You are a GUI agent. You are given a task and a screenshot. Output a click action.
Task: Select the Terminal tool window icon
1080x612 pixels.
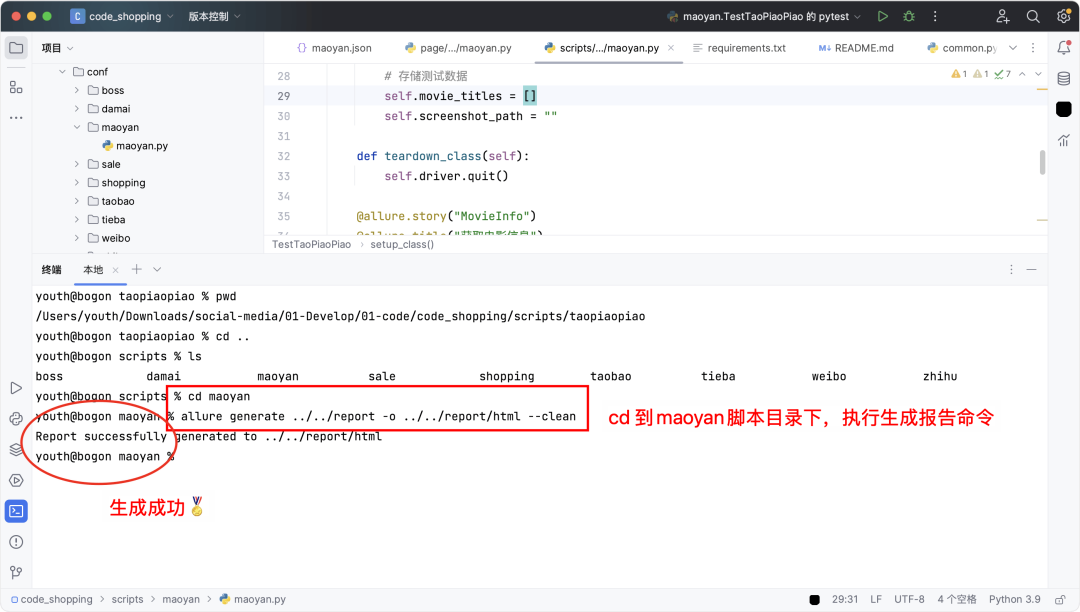(x=16, y=511)
